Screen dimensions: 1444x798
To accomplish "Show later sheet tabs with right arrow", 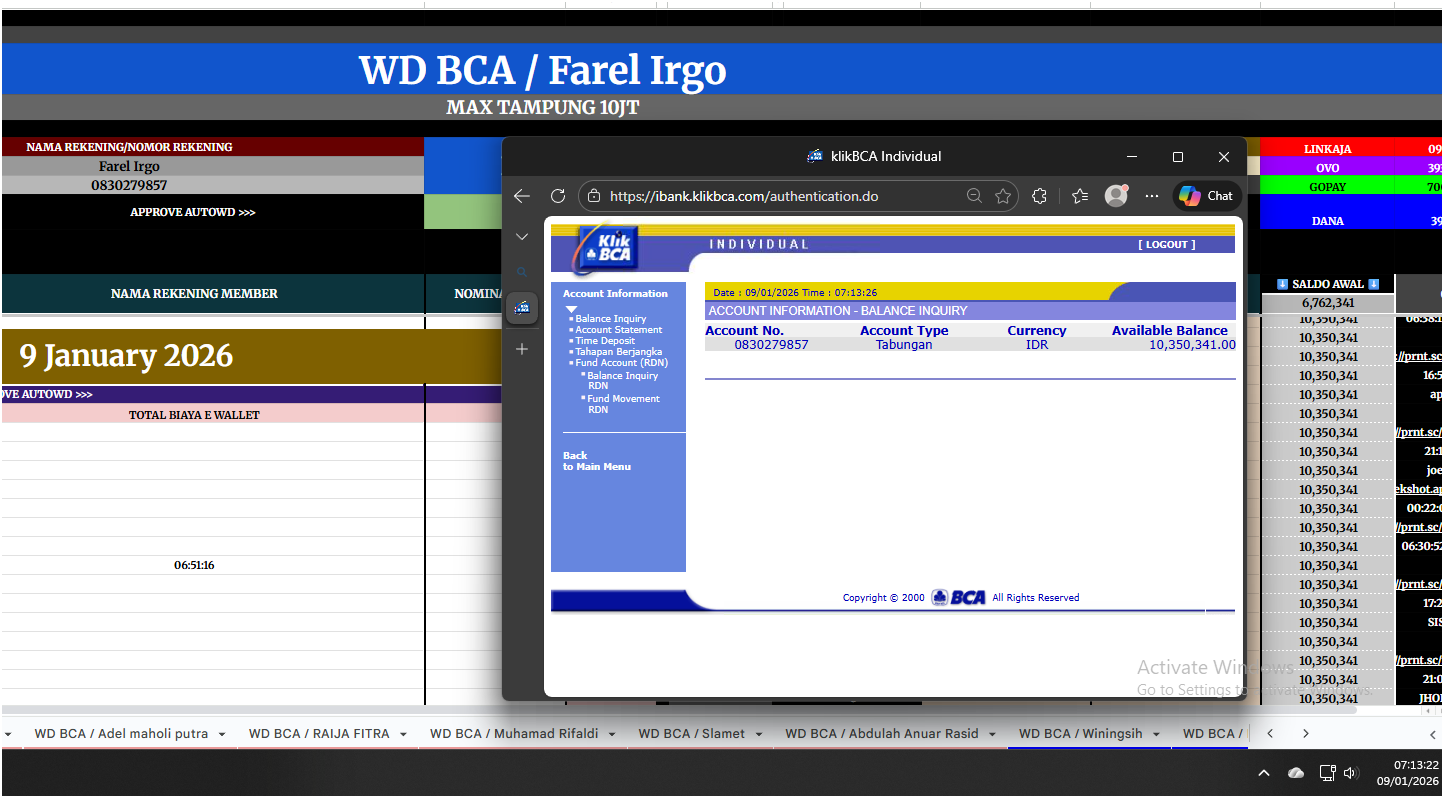I will (x=1305, y=734).
